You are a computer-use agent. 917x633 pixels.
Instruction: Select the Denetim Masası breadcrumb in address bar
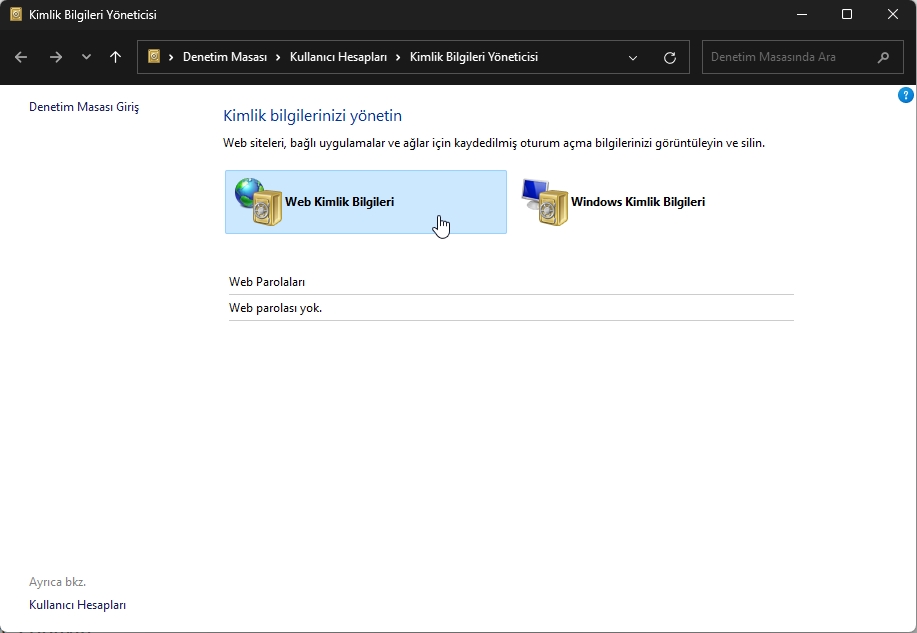point(224,57)
